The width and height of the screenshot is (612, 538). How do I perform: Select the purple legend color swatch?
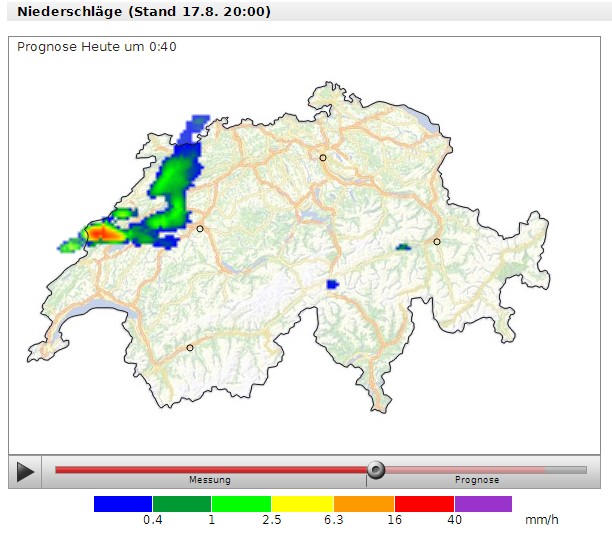click(x=483, y=504)
